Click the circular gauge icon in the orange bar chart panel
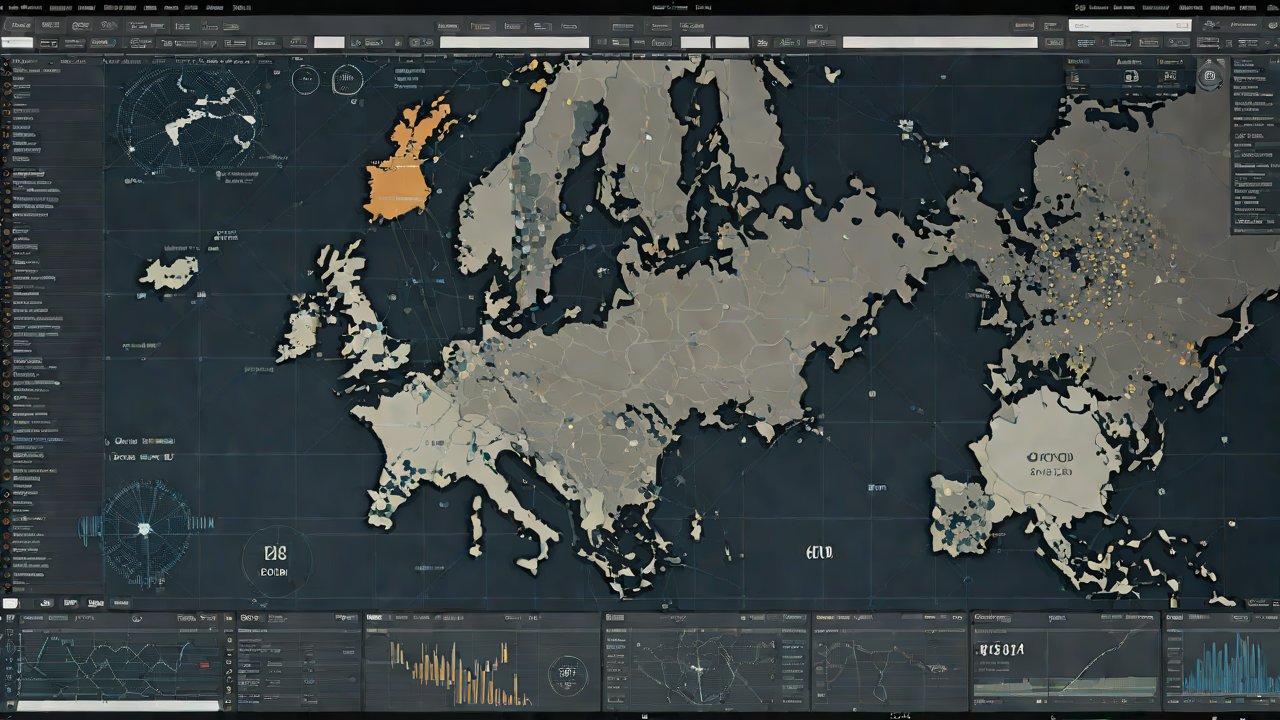1280x720 pixels. pyautogui.click(x=567, y=673)
